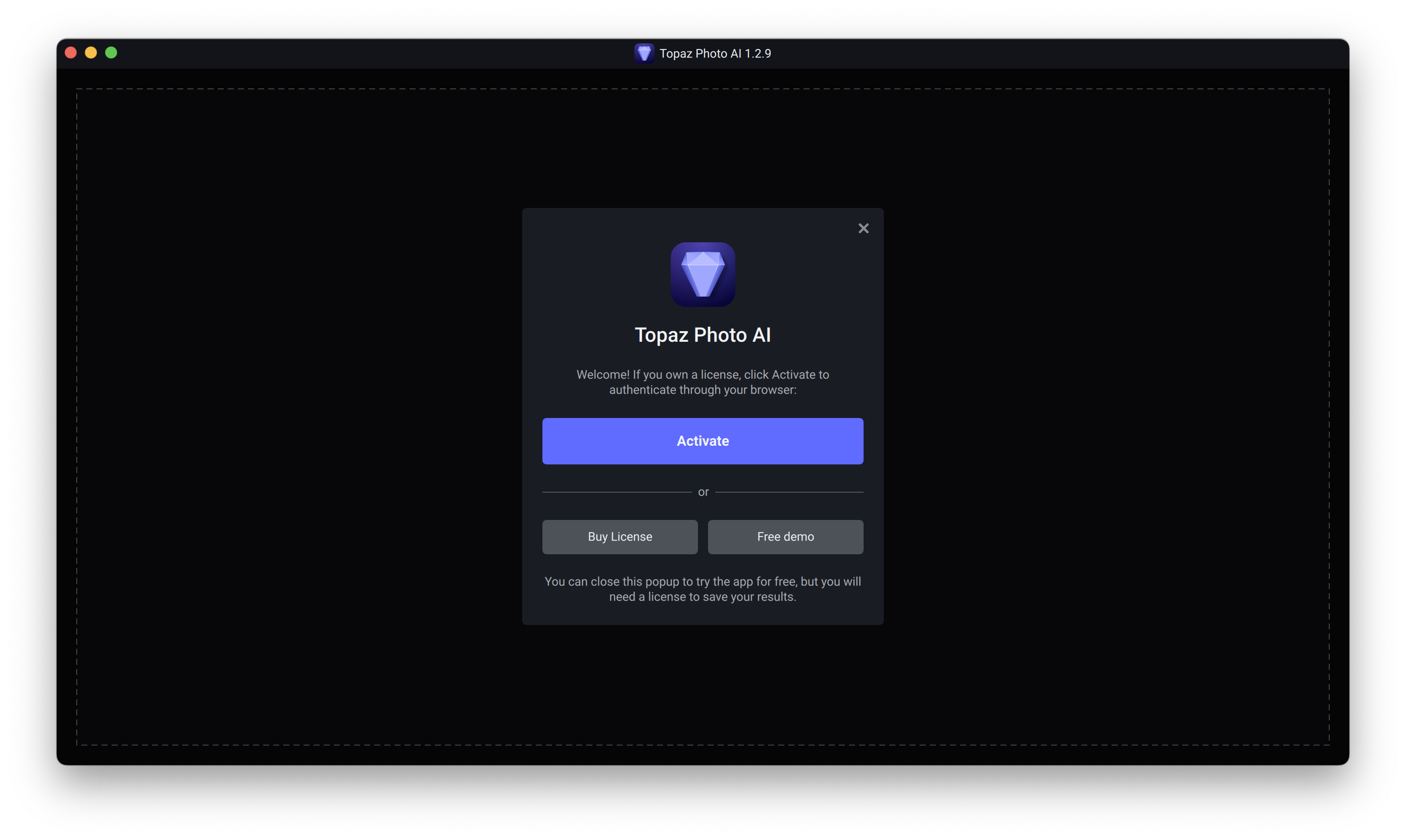Click the large Topaz gem logo
The height and width of the screenshot is (840, 1406).
tap(702, 275)
